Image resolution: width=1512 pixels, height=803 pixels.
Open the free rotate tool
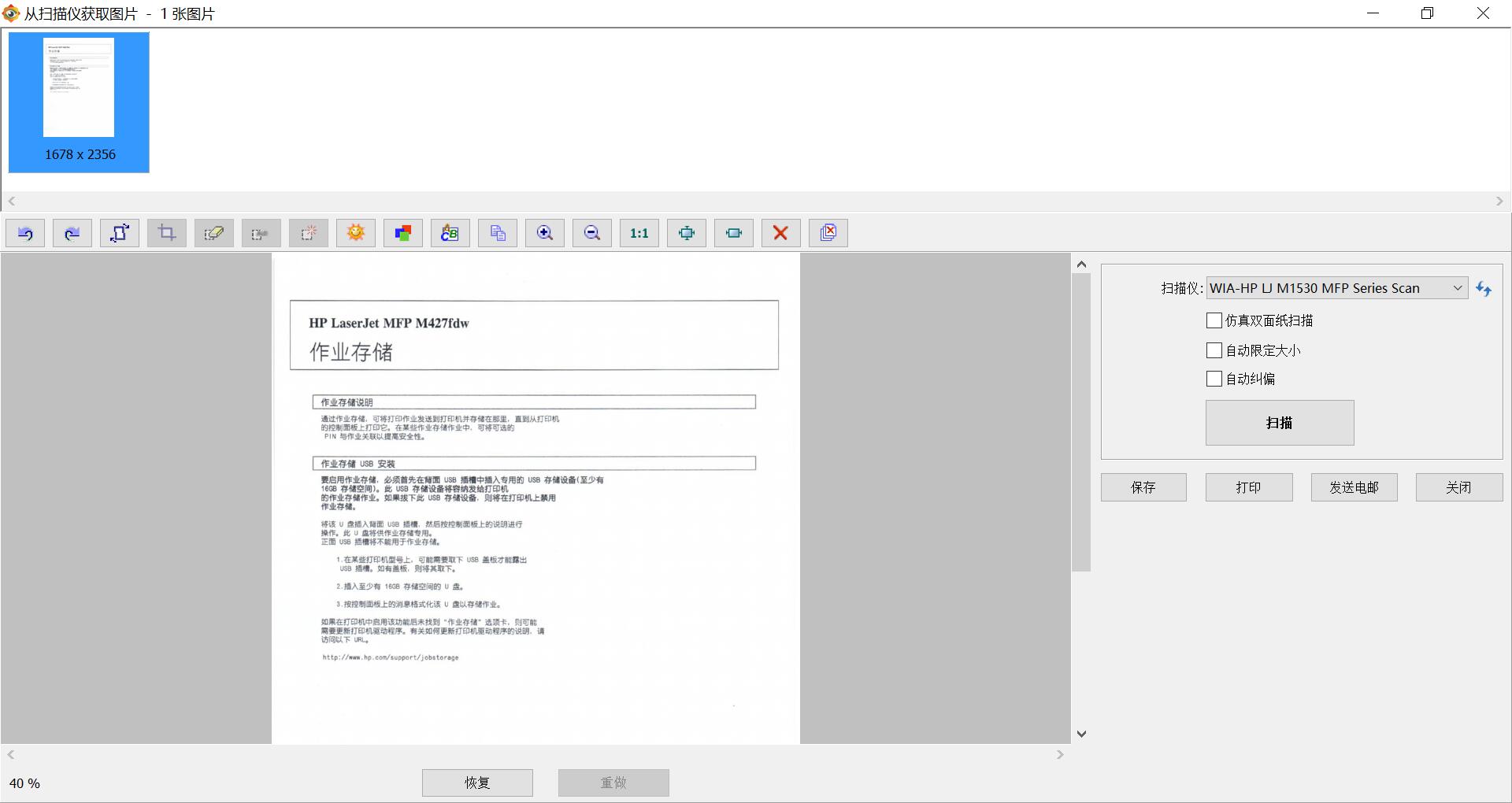point(120,233)
